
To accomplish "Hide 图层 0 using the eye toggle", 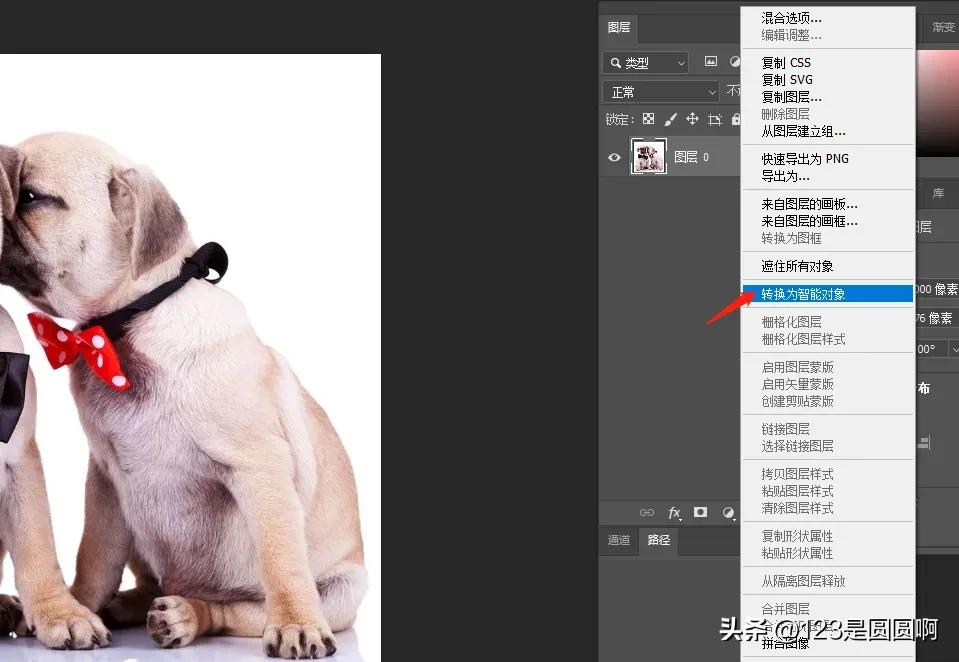I will click(614, 157).
